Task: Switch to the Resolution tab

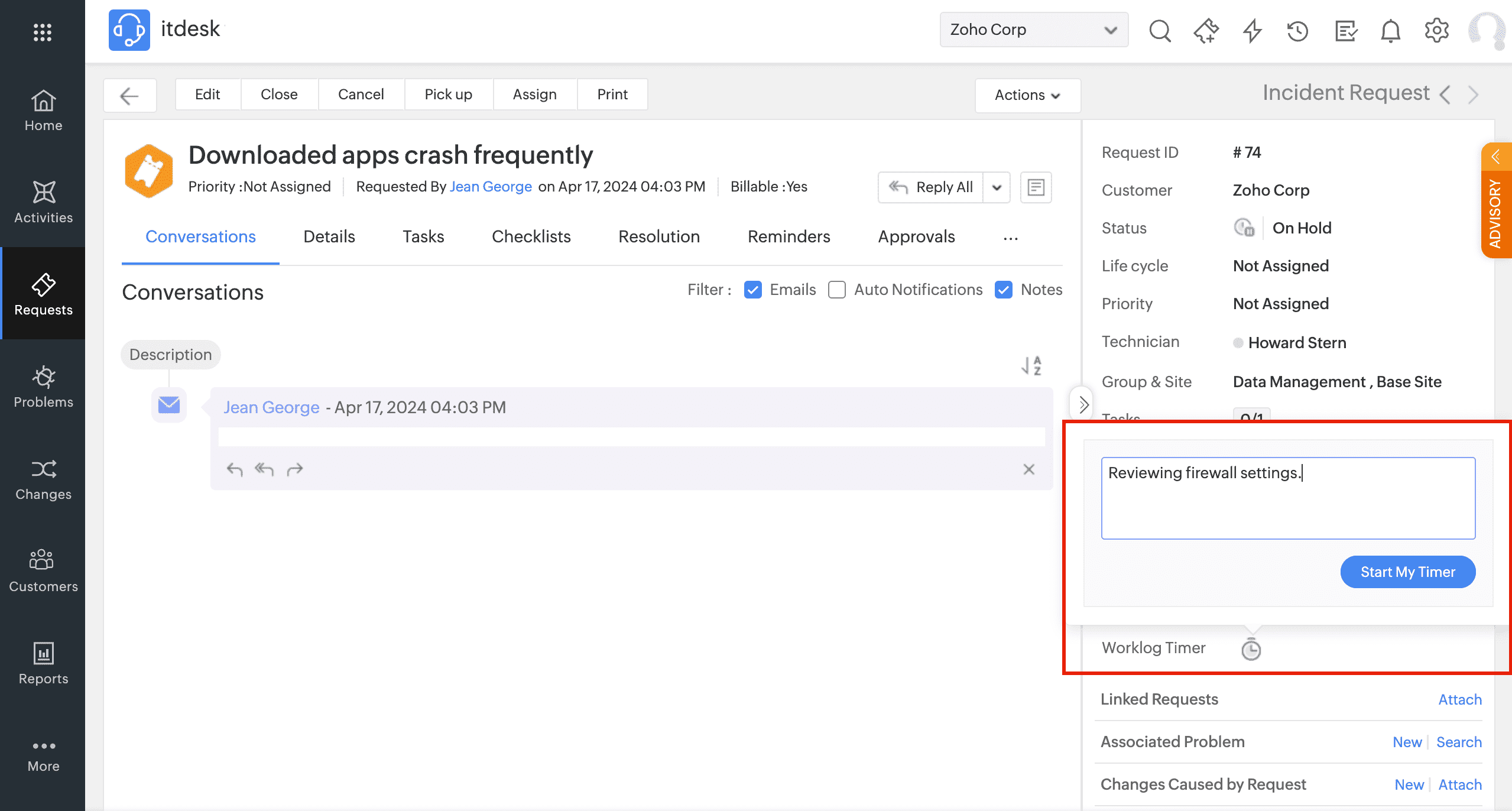Action: tap(658, 236)
